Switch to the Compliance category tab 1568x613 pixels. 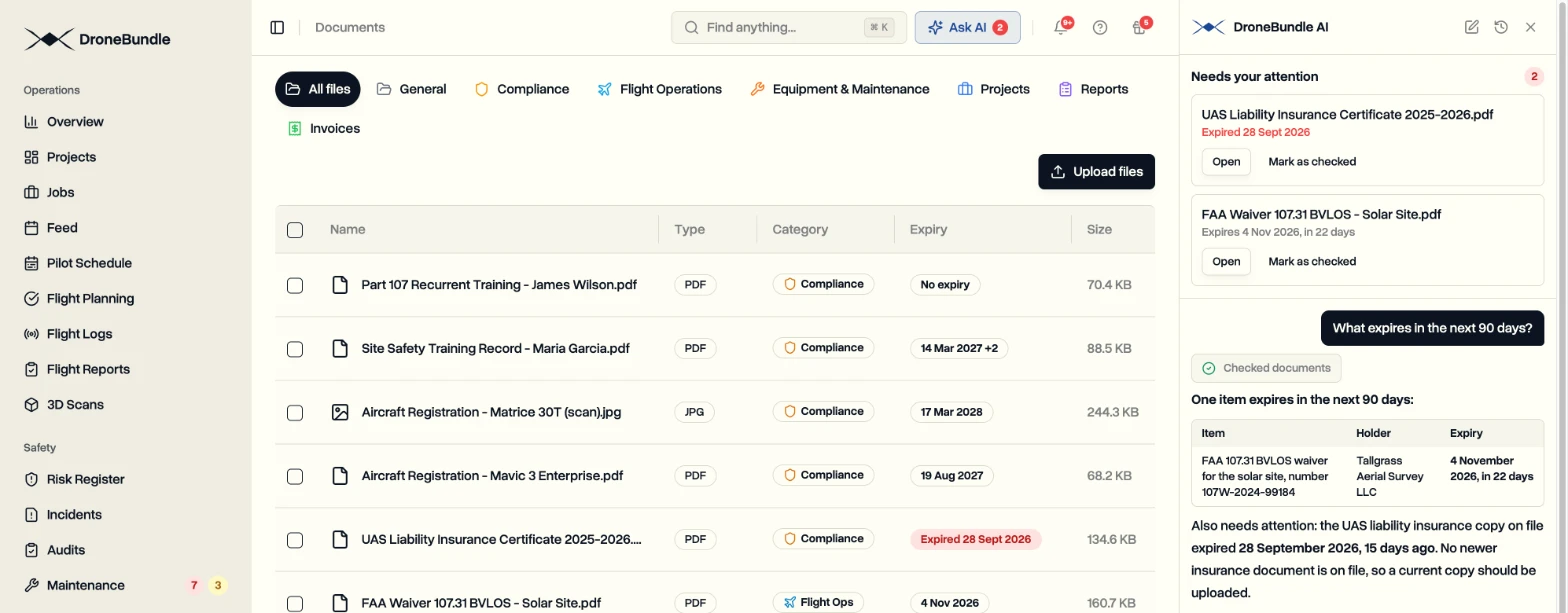pos(522,89)
